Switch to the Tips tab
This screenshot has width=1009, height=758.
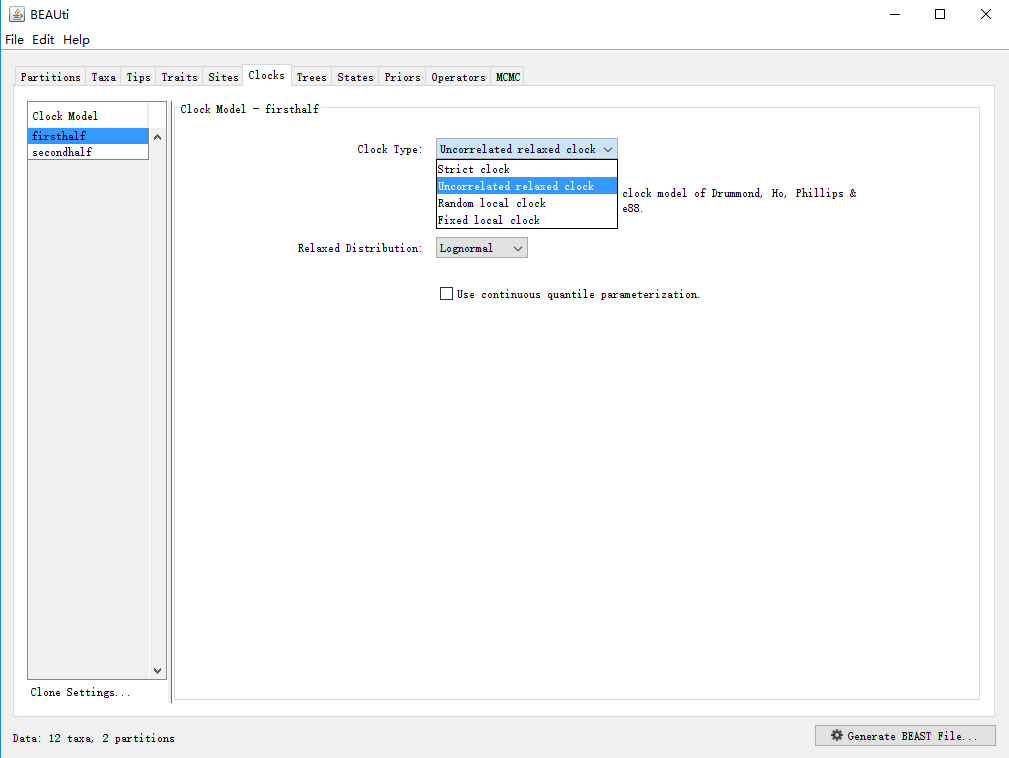pos(138,77)
